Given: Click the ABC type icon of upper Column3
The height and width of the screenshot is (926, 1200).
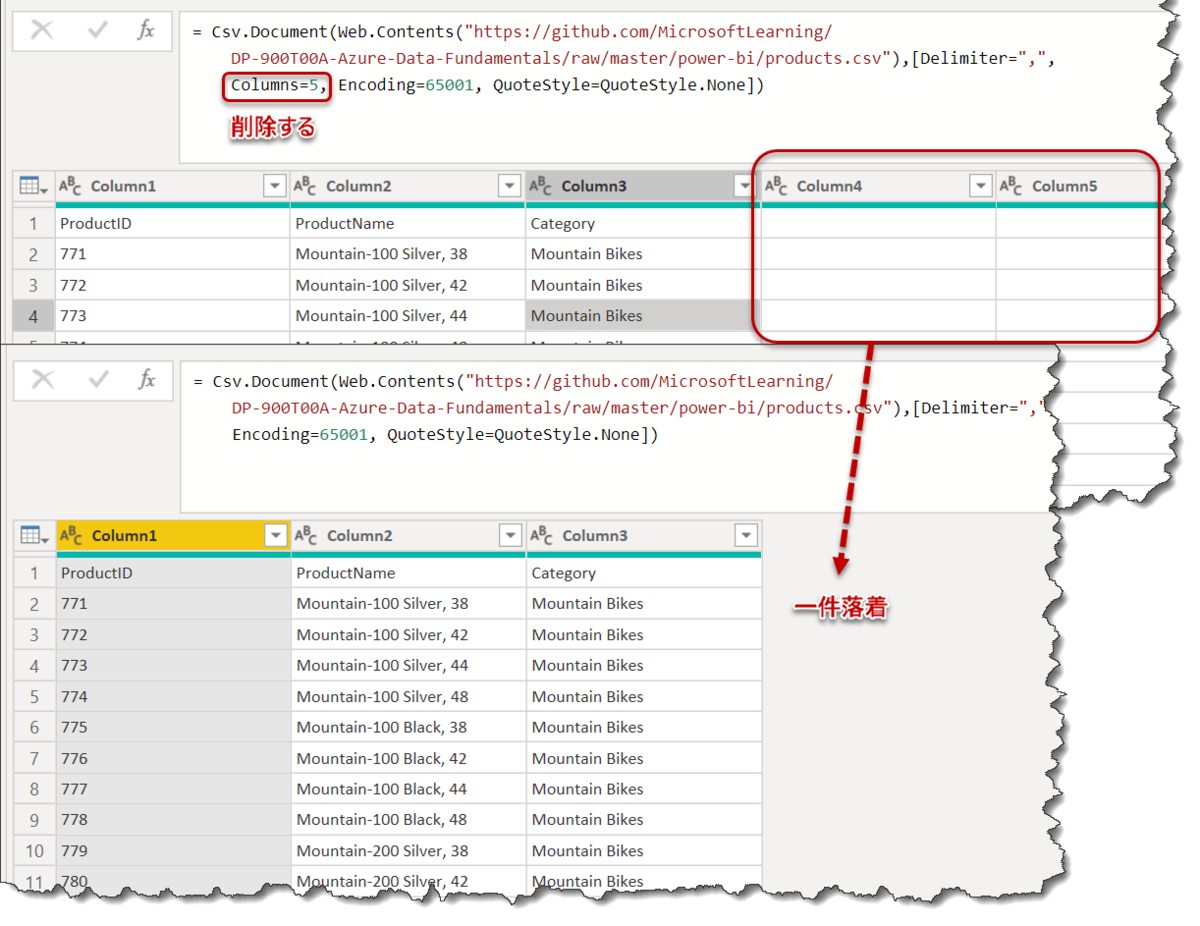Looking at the screenshot, I should click(x=540, y=186).
